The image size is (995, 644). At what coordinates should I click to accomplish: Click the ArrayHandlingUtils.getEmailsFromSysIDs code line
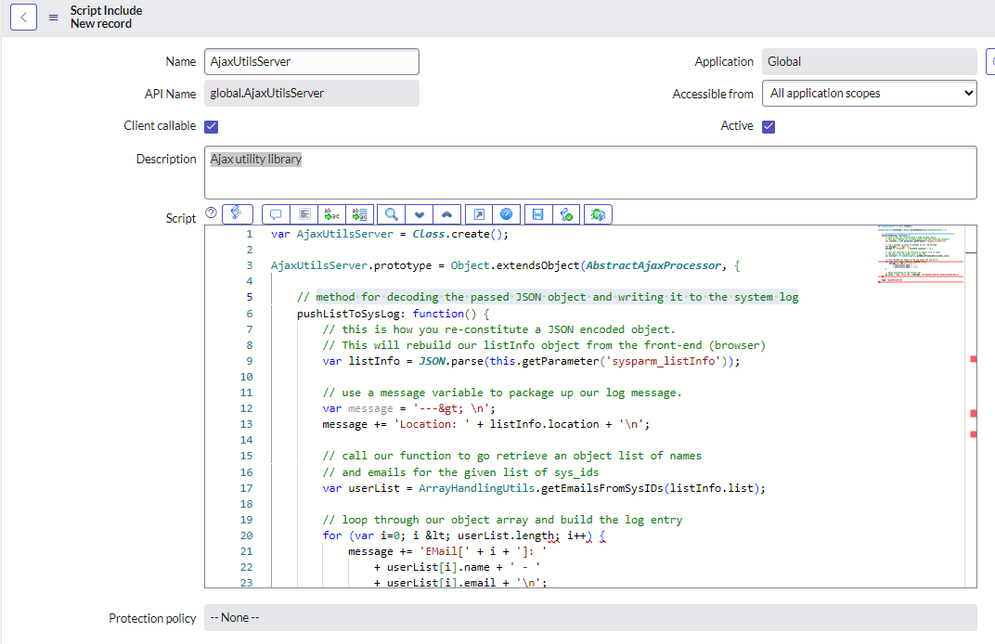544,488
